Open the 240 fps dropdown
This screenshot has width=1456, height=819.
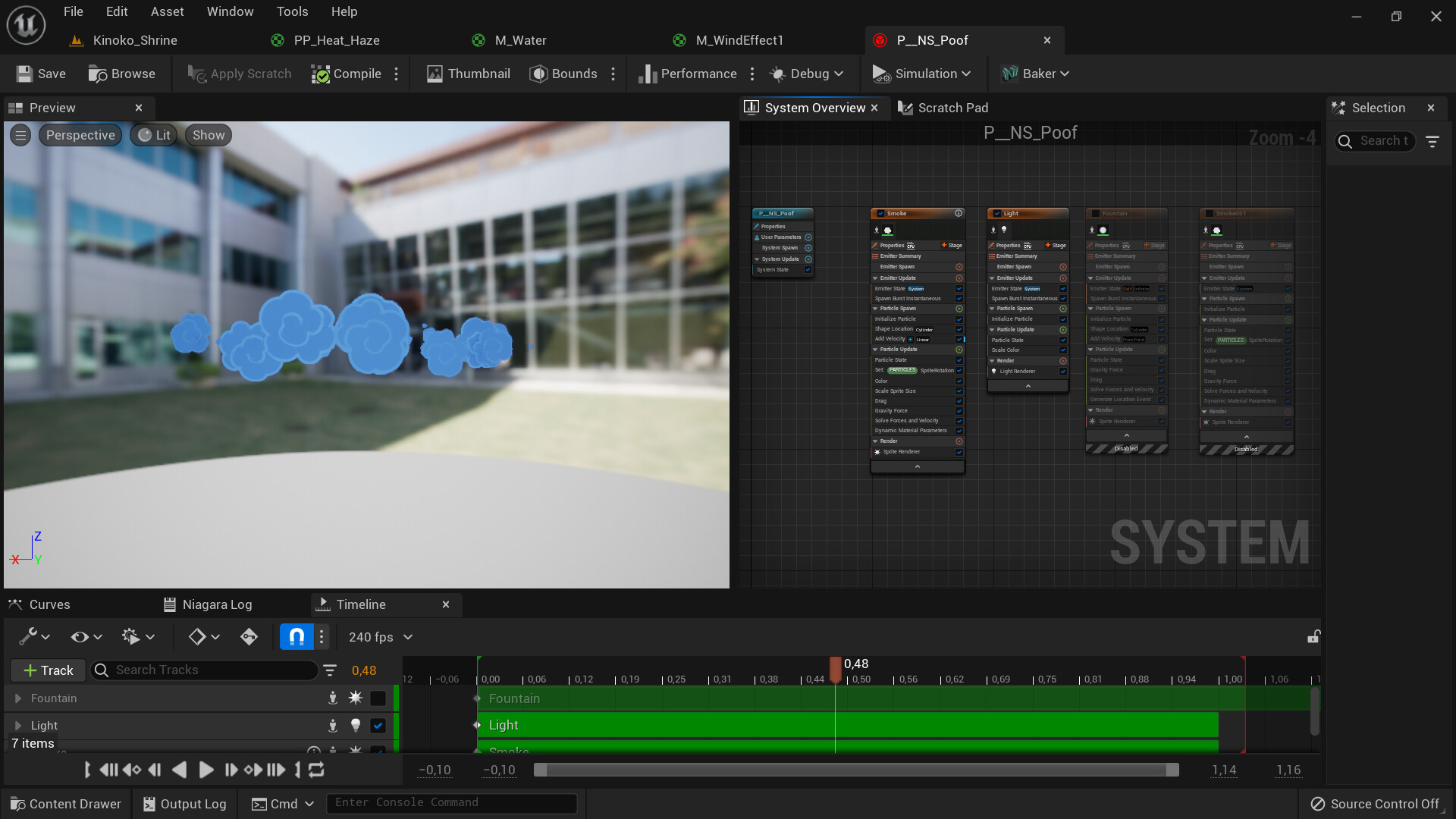click(381, 637)
